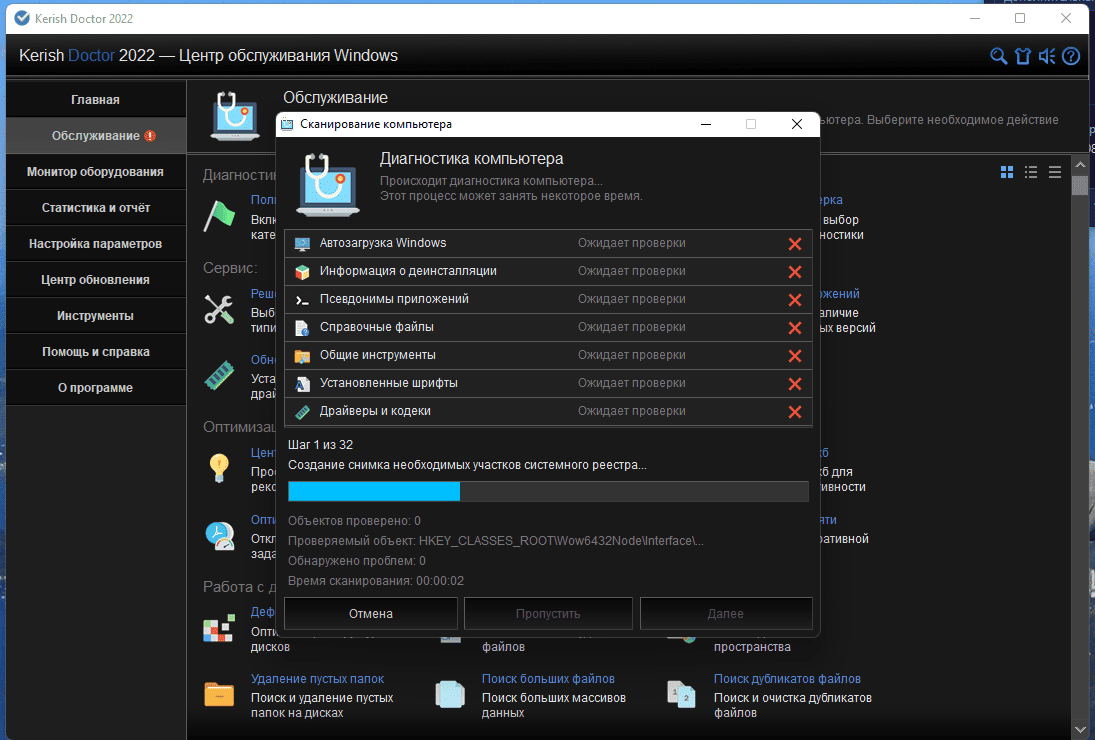This screenshot has width=1095, height=740.
Task: Open Монитор оборудования in the sidebar
Action: pos(96,172)
